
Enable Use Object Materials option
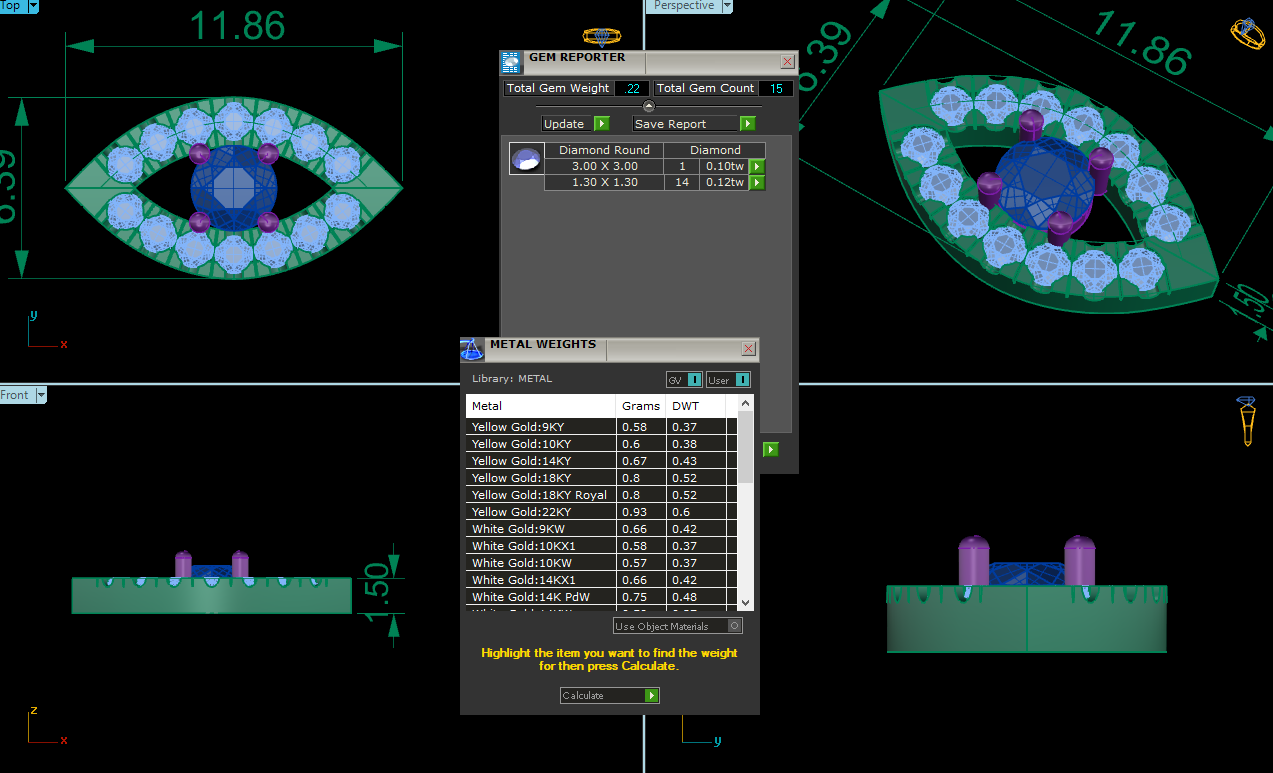(x=735, y=626)
